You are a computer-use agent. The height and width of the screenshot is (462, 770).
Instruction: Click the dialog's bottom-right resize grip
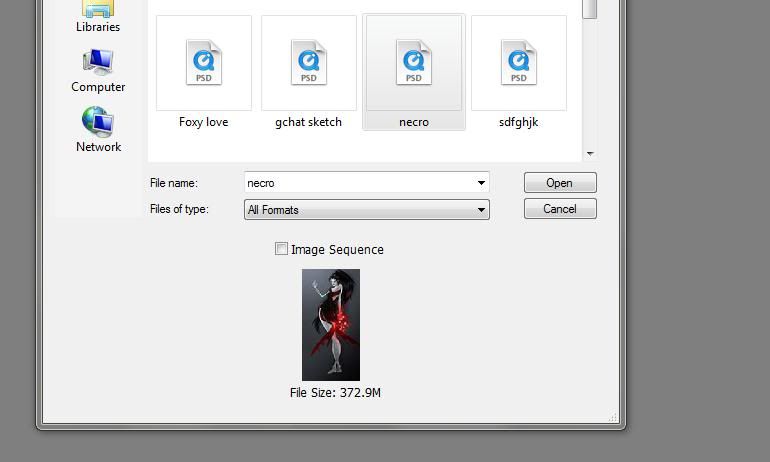pyautogui.click(x=612, y=418)
